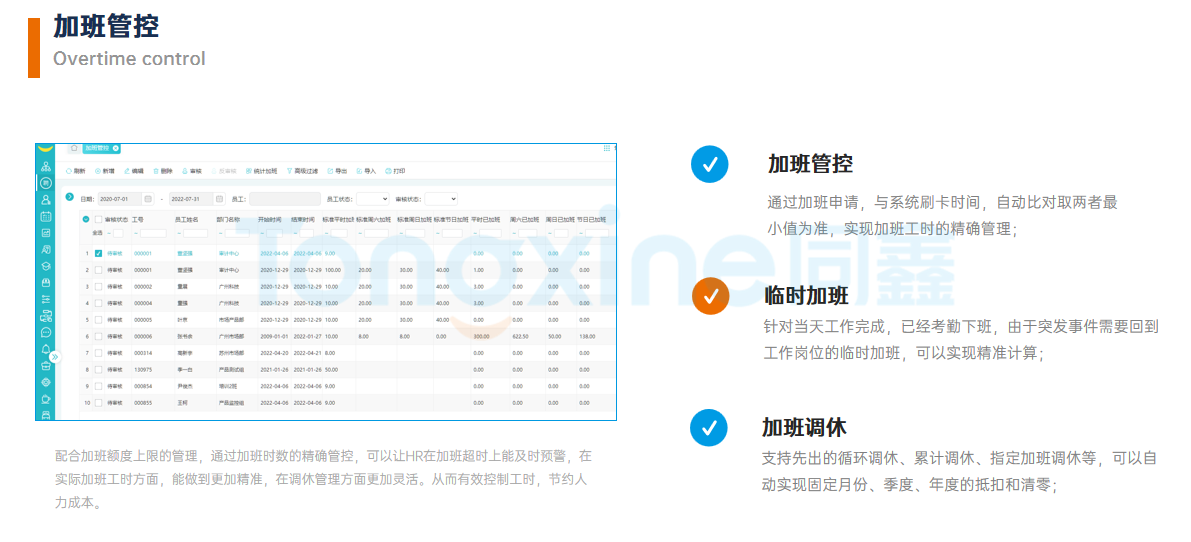The image size is (1191, 542).
Task: Open end date calendar picker
Action: (x=220, y=199)
